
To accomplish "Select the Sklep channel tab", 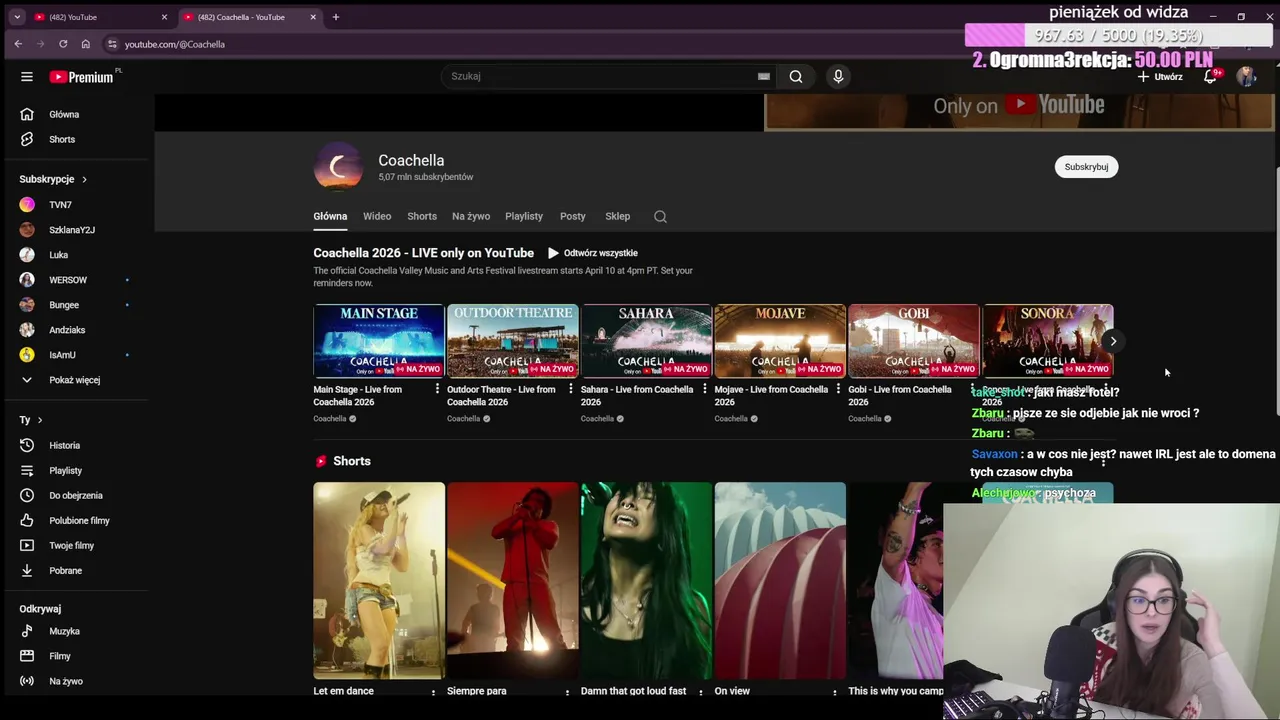I will (617, 216).
